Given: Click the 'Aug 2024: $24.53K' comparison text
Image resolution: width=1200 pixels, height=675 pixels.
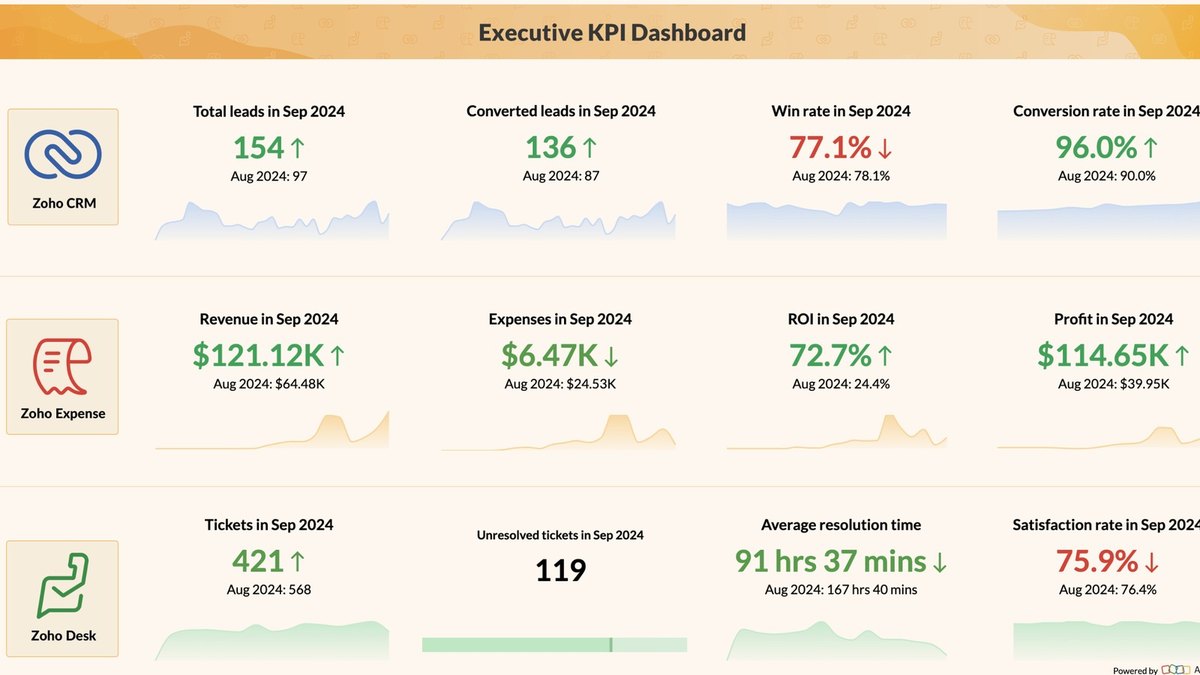Looking at the screenshot, I should (x=560, y=383).
